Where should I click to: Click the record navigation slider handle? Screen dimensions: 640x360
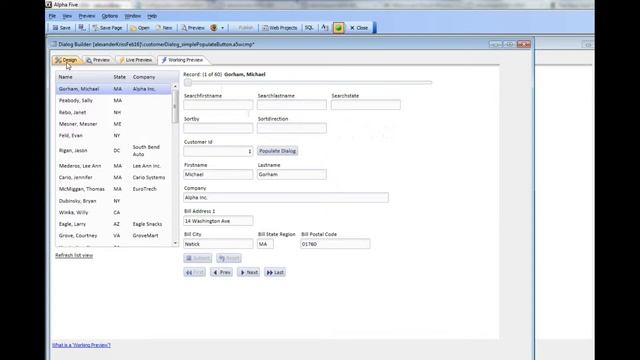[188, 82]
